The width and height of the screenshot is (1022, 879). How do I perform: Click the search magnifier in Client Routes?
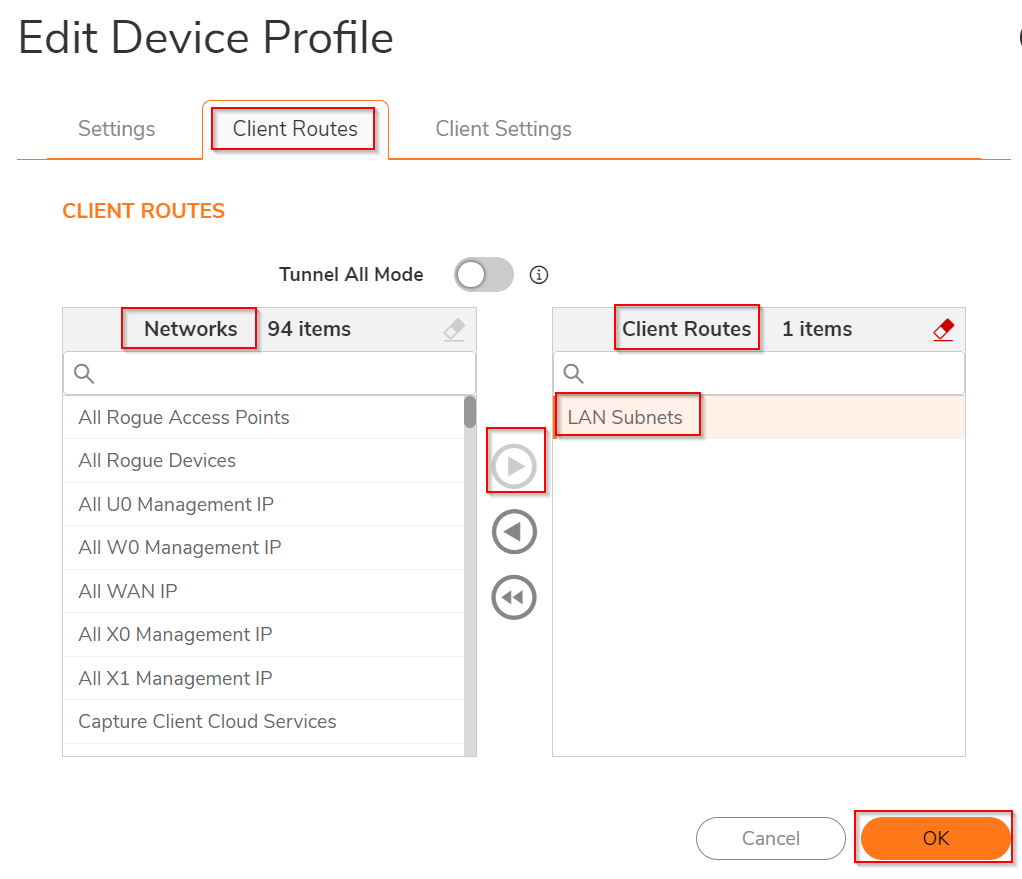click(574, 374)
